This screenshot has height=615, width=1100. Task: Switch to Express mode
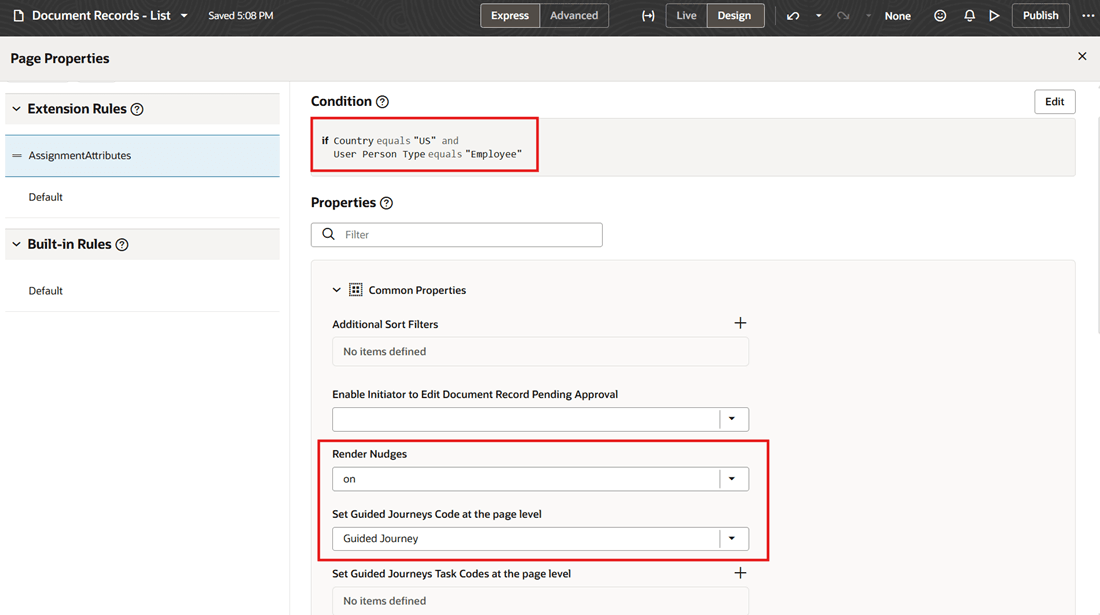tap(510, 15)
